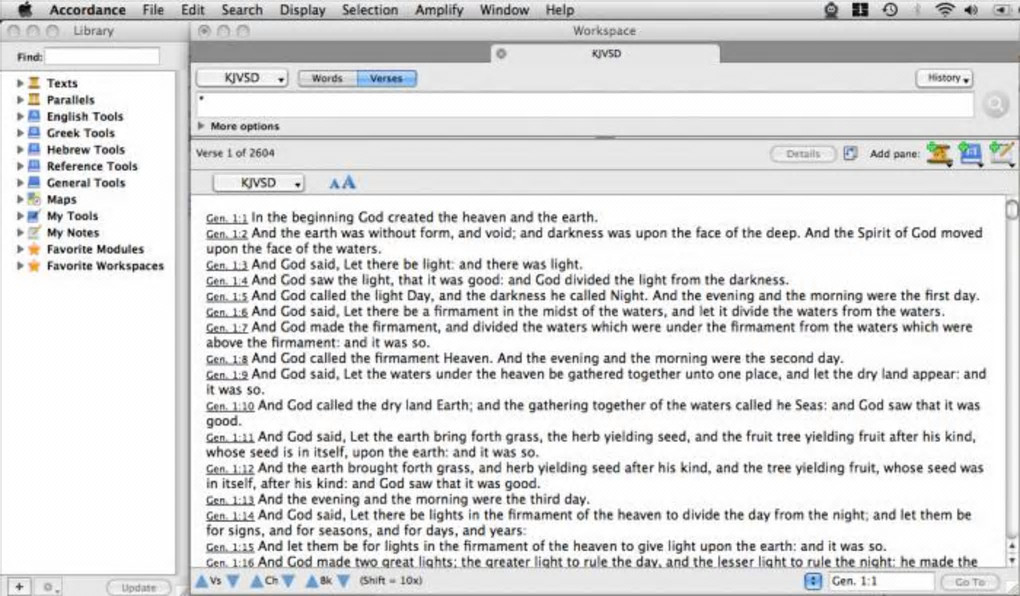Click the Gen. 1:1 verse reference link
1020x596 pixels.
(227, 218)
